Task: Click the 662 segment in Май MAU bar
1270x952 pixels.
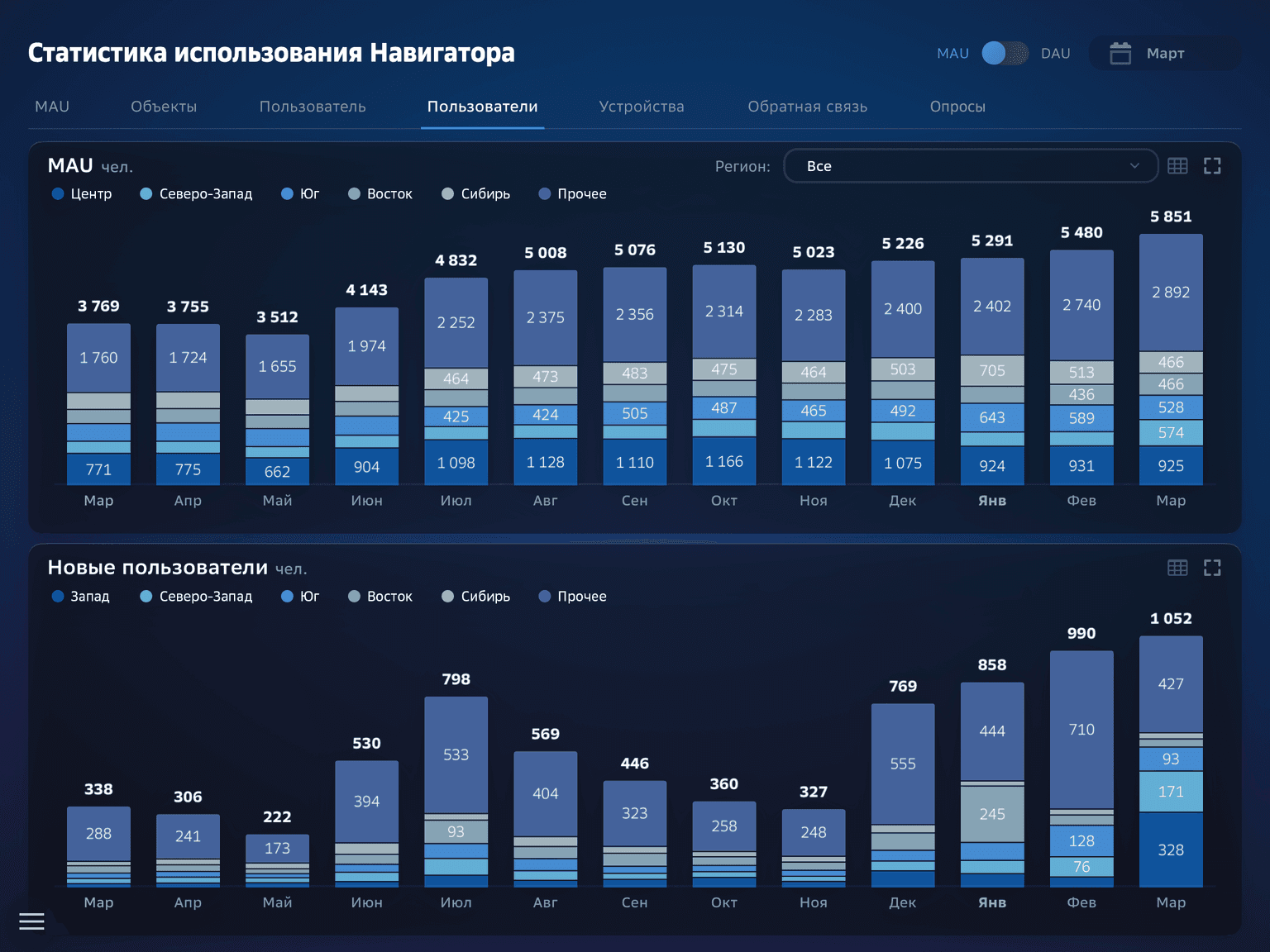Action: pos(277,471)
